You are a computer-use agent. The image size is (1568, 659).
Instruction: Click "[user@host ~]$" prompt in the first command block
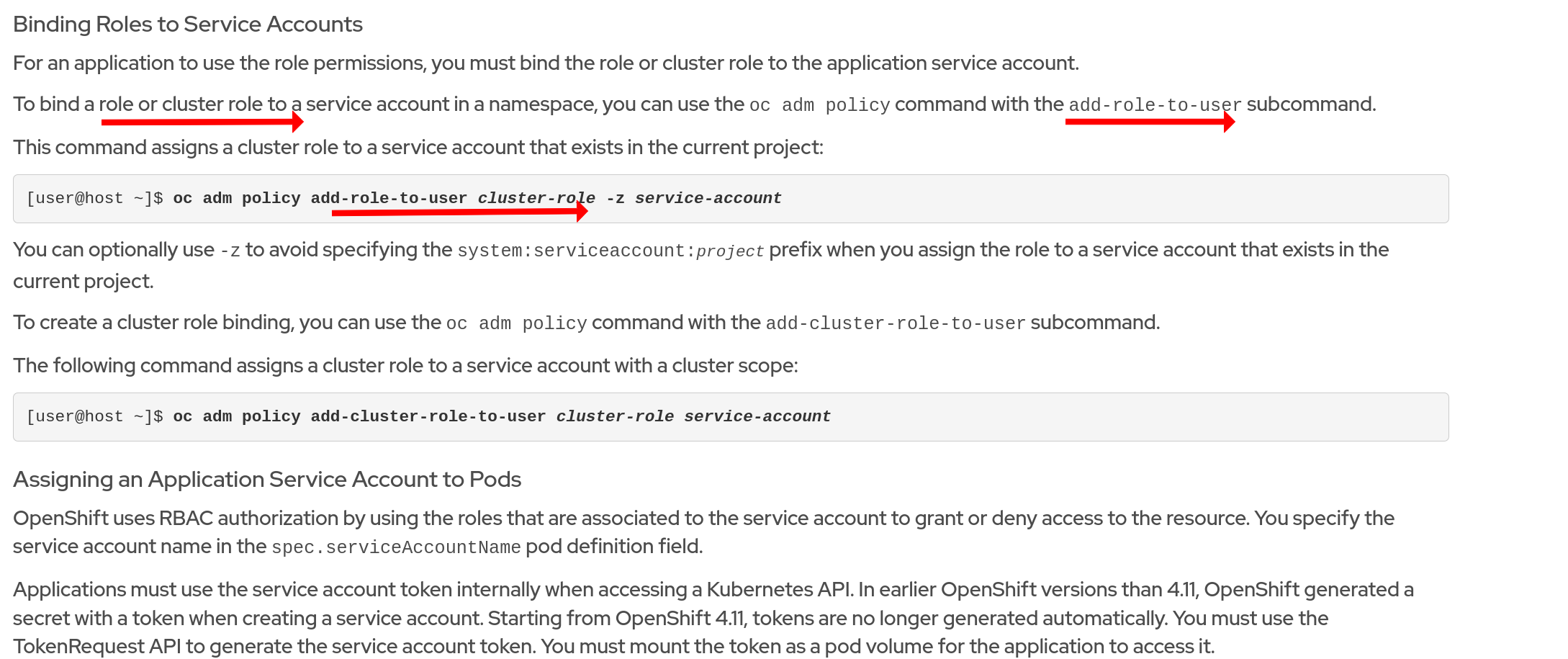(94, 198)
